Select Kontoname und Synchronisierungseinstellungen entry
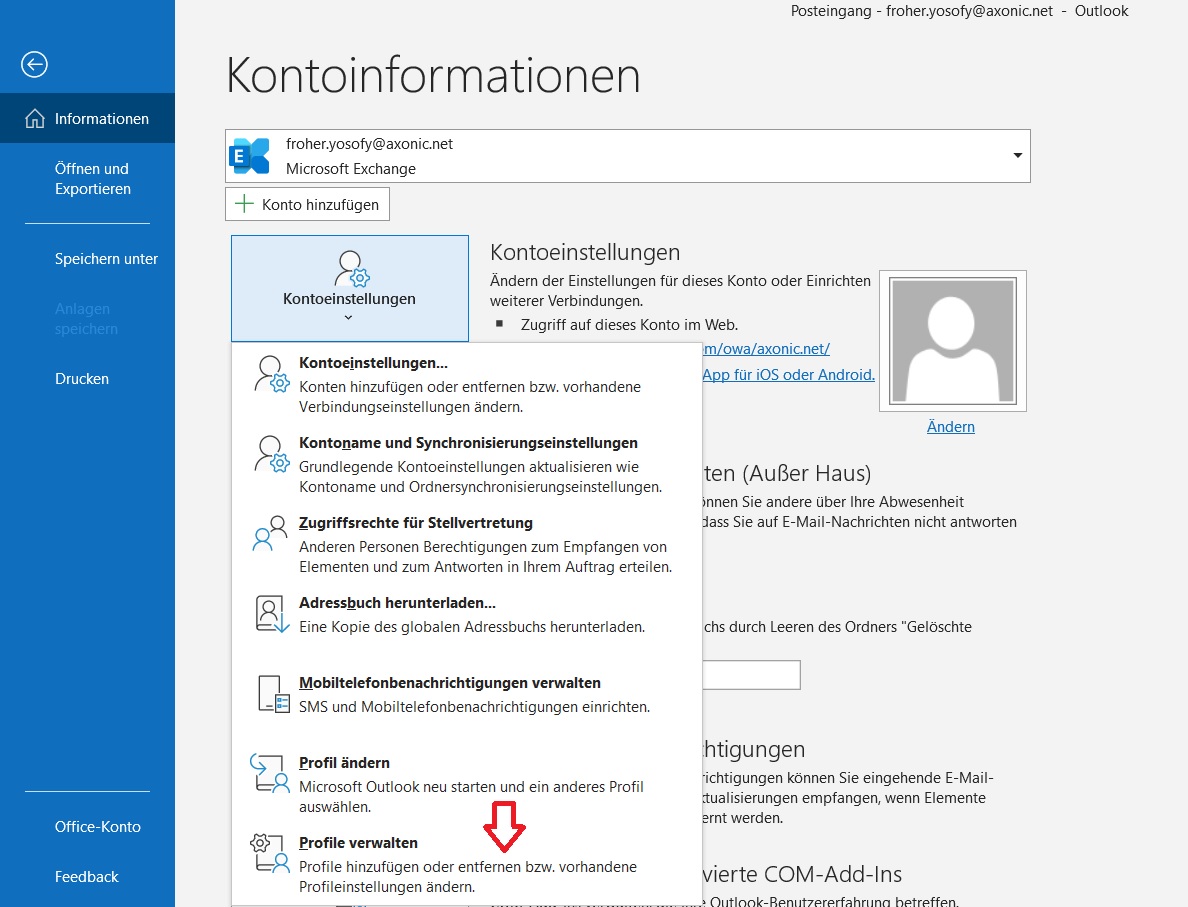The width and height of the screenshot is (1188, 907). [466, 464]
